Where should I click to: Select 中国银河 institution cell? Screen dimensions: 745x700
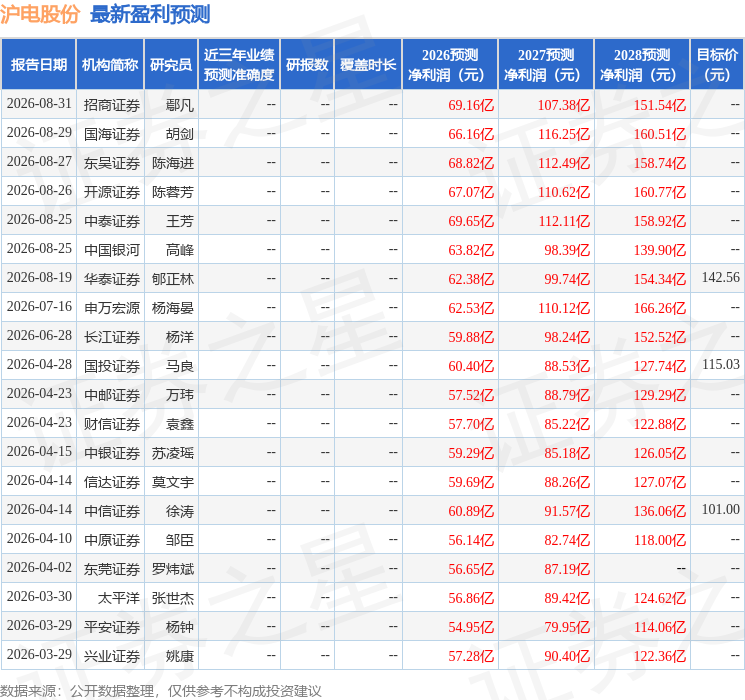click(x=112, y=250)
